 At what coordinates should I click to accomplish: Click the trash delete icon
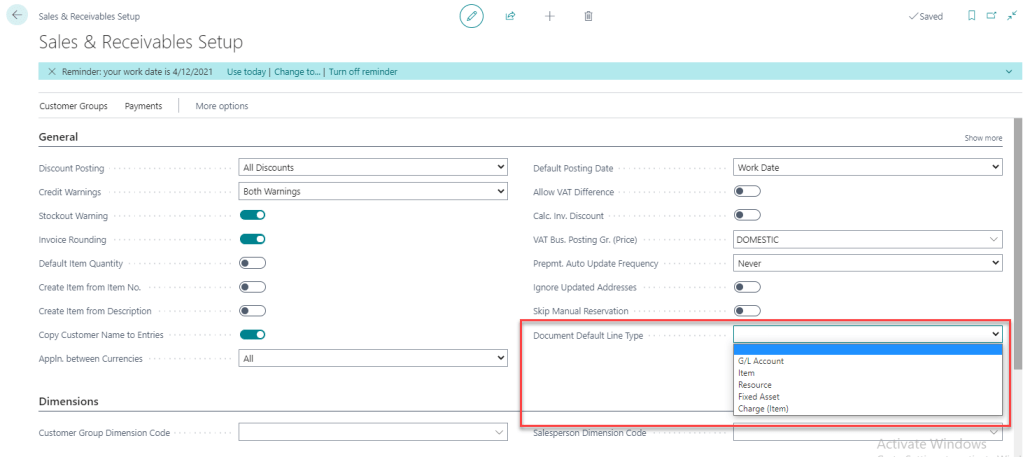(x=588, y=17)
